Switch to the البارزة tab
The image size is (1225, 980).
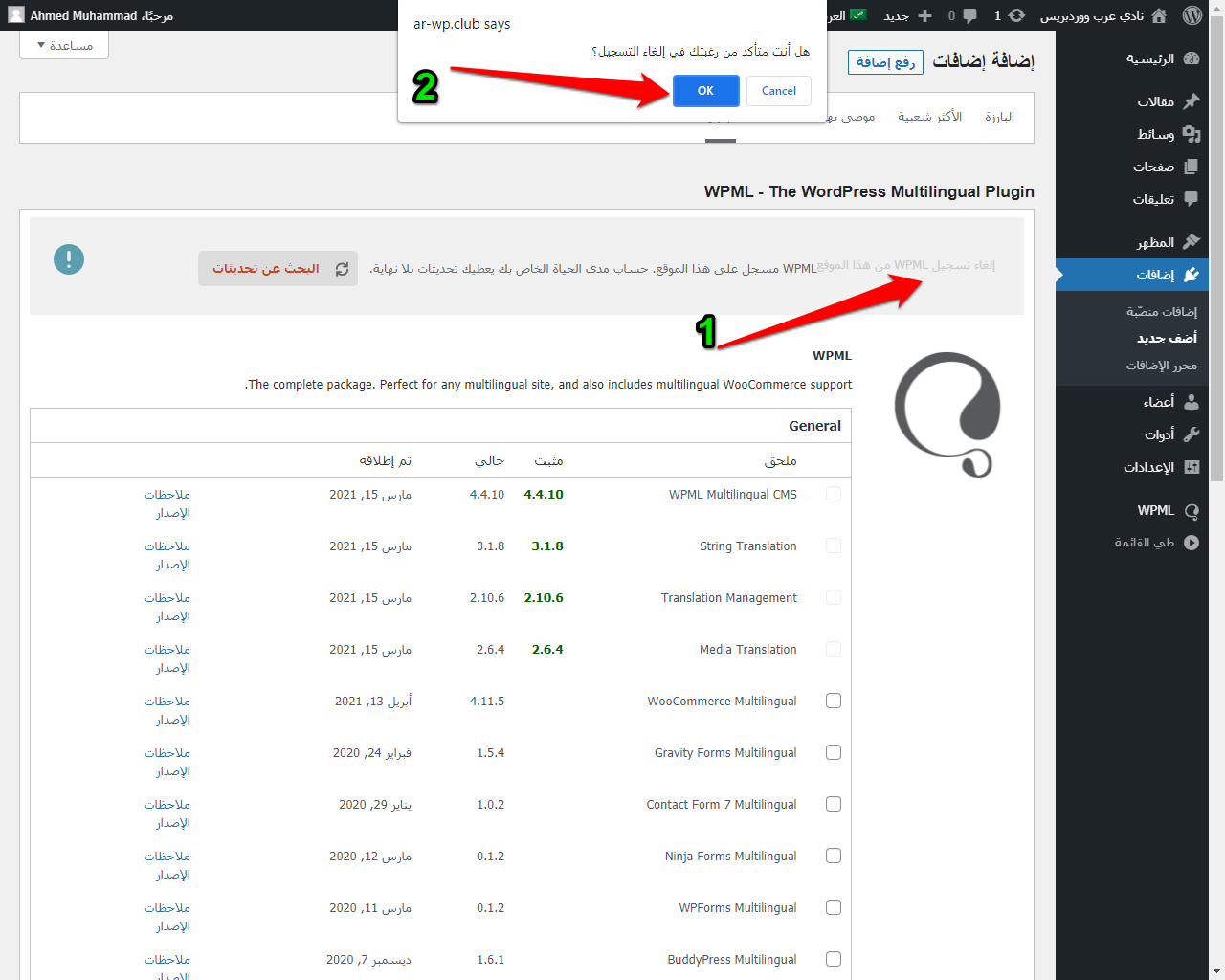pyautogui.click(x=999, y=117)
